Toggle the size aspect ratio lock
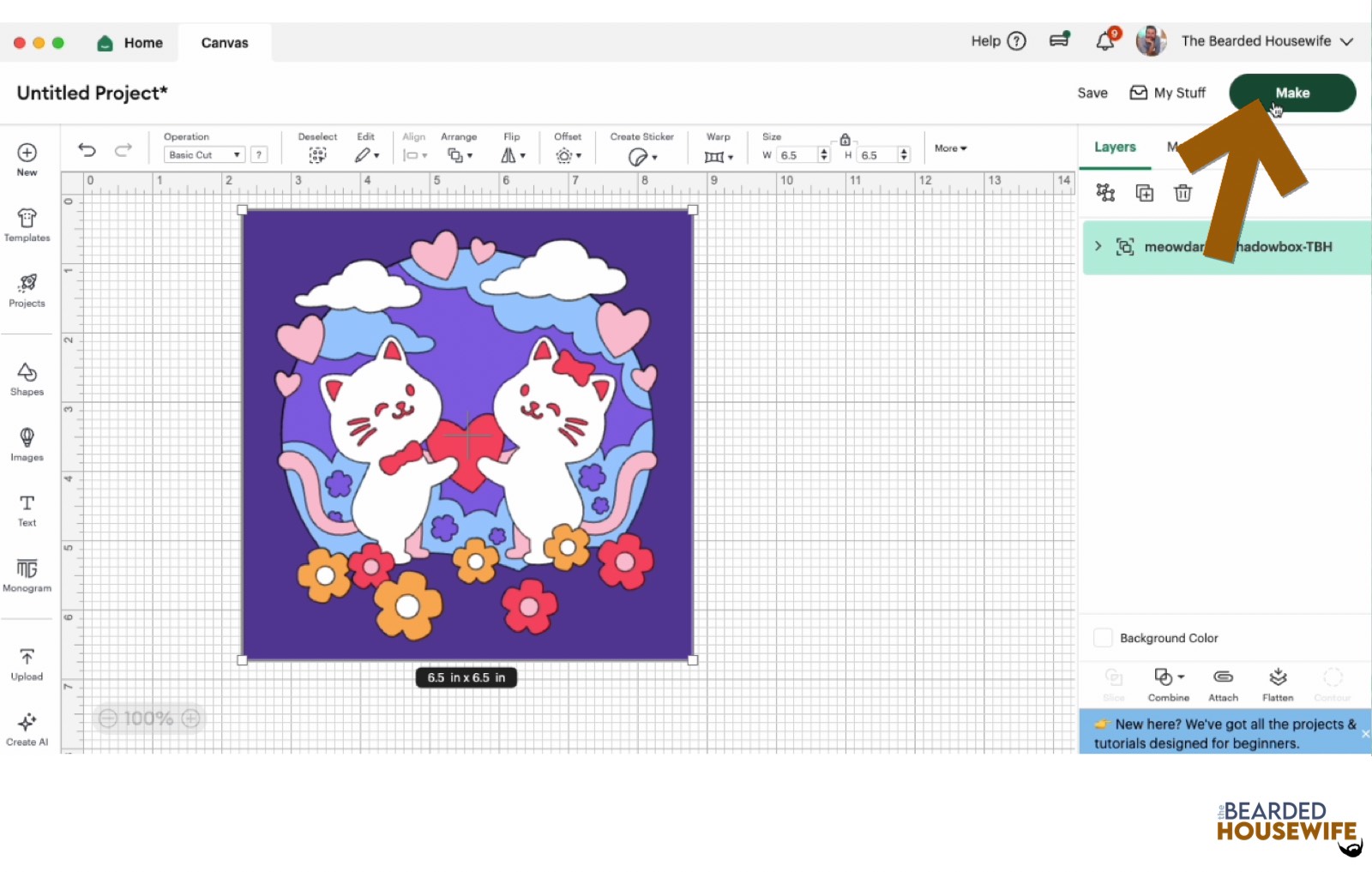This screenshot has height=872, width=1372. 845,140
